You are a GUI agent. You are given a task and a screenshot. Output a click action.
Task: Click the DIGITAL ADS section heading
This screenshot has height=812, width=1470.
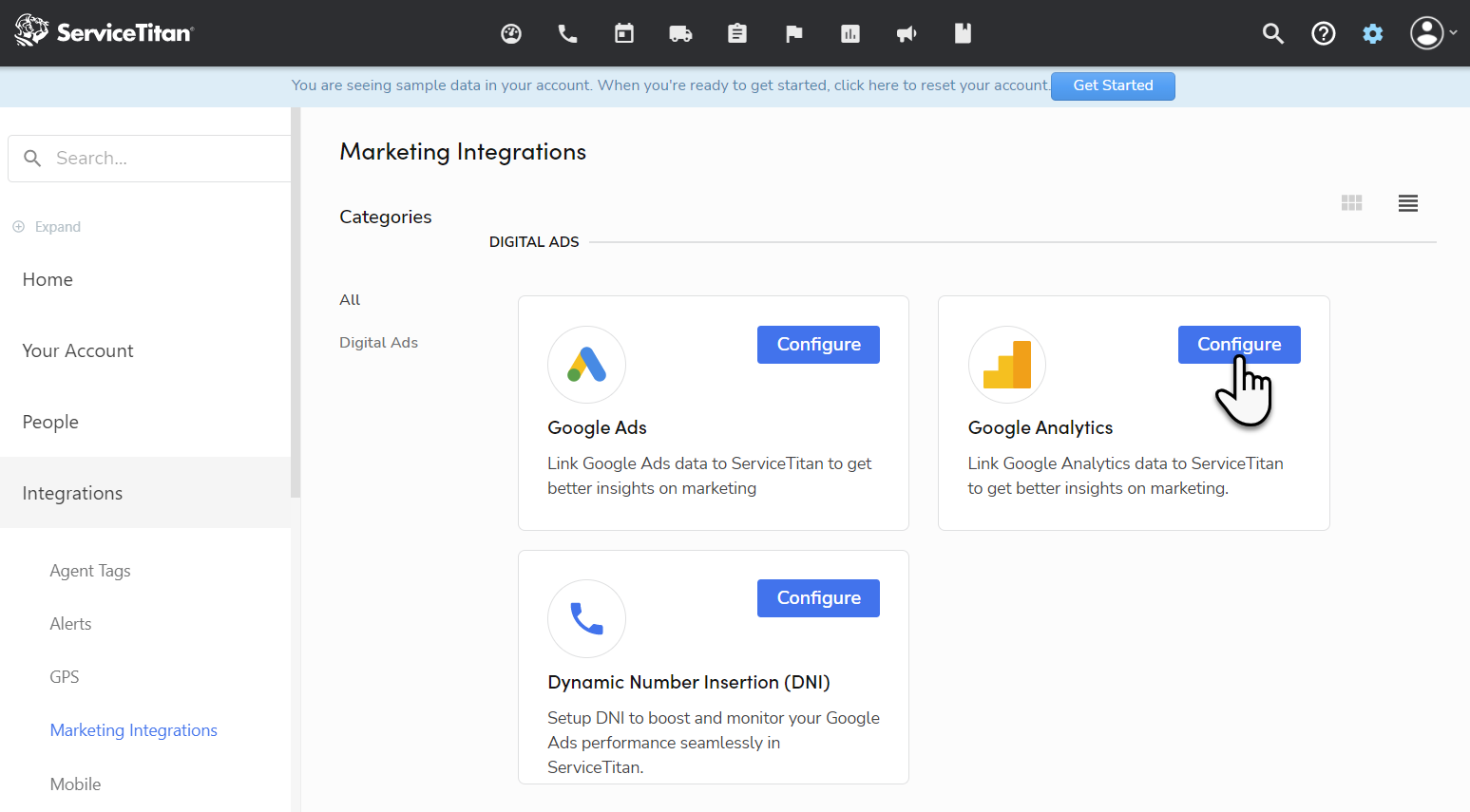tap(534, 242)
